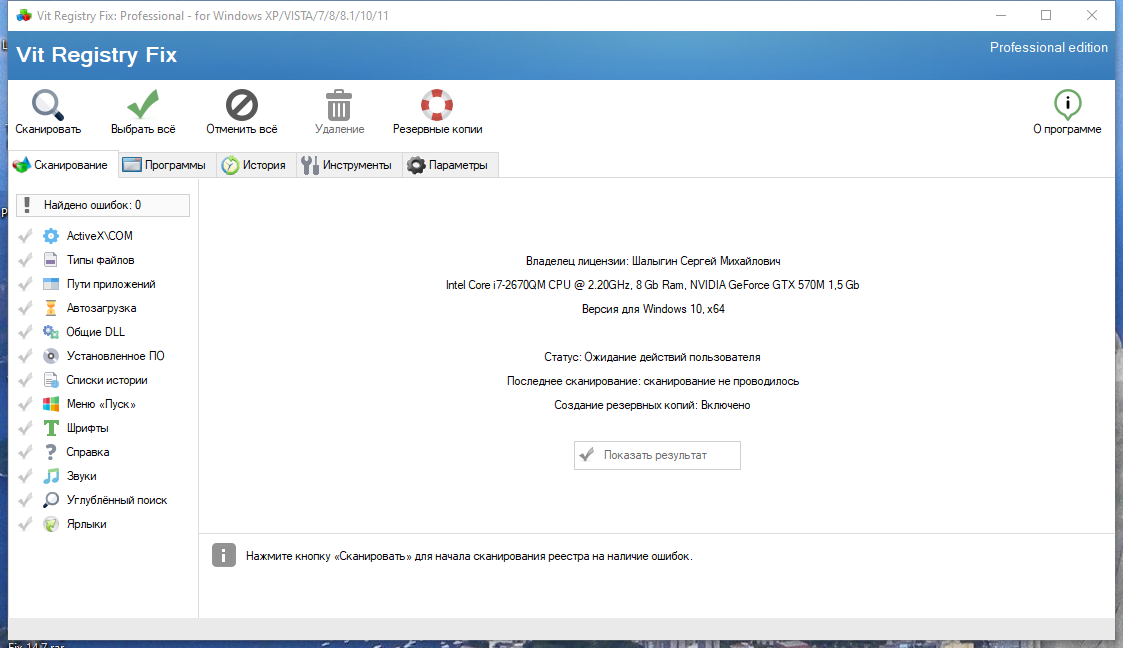Select the Общие DLL category label
The height and width of the screenshot is (648, 1123).
(x=95, y=332)
